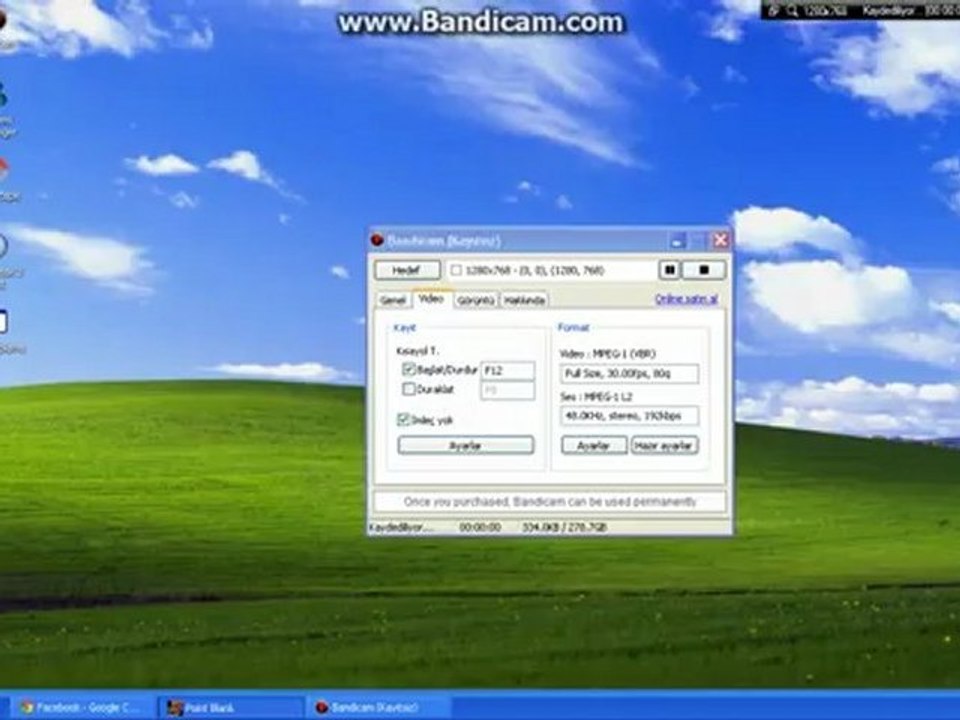Switch to the Genel tab
This screenshot has width=960, height=720.
(x=393, y=300)
